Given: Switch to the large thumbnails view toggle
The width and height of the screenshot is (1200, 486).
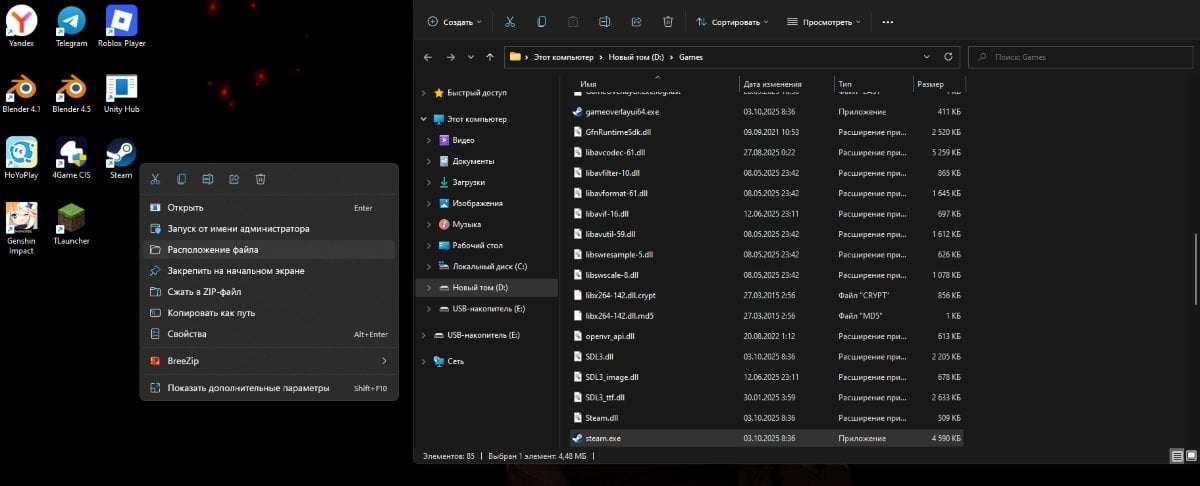Looking at the screenshot, I should 1190,456.
